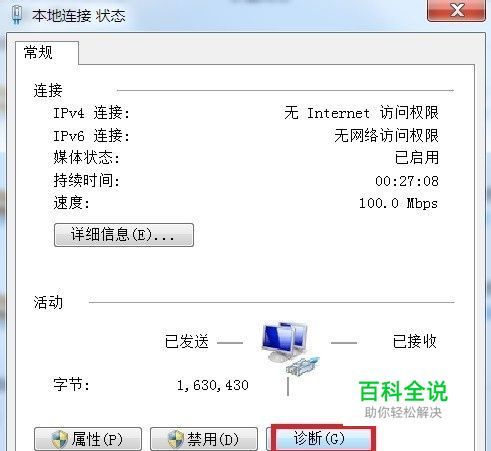
Task: Click the IPv4 连接 status value
Action: point(361,113)
